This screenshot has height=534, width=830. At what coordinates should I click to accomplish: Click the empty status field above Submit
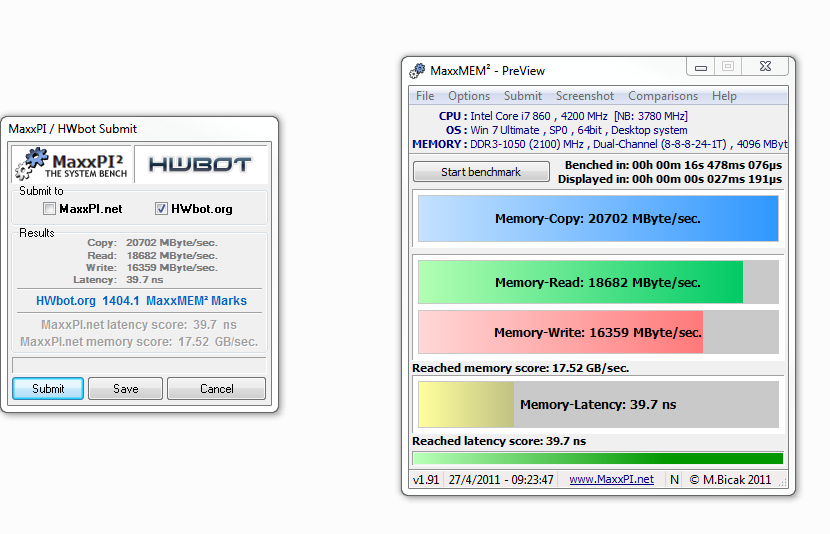139,365
